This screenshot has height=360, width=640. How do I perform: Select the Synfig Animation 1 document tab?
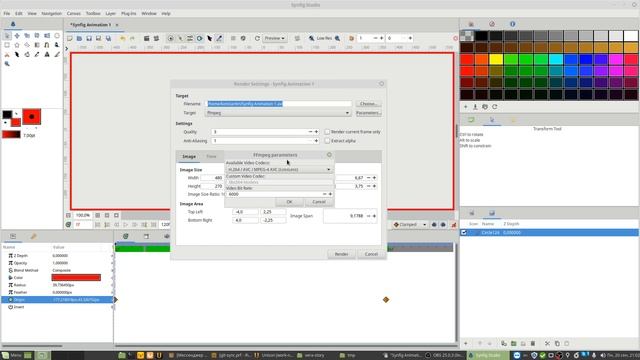(90, 25)
